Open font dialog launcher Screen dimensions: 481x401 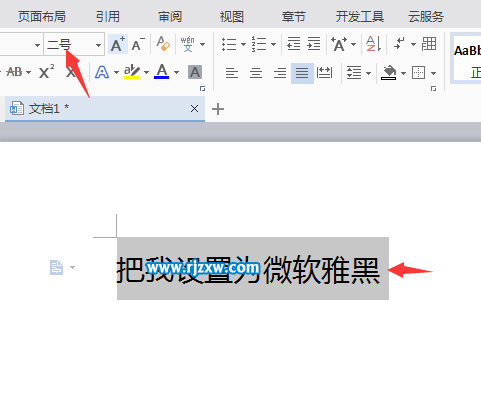coord(202,89)
